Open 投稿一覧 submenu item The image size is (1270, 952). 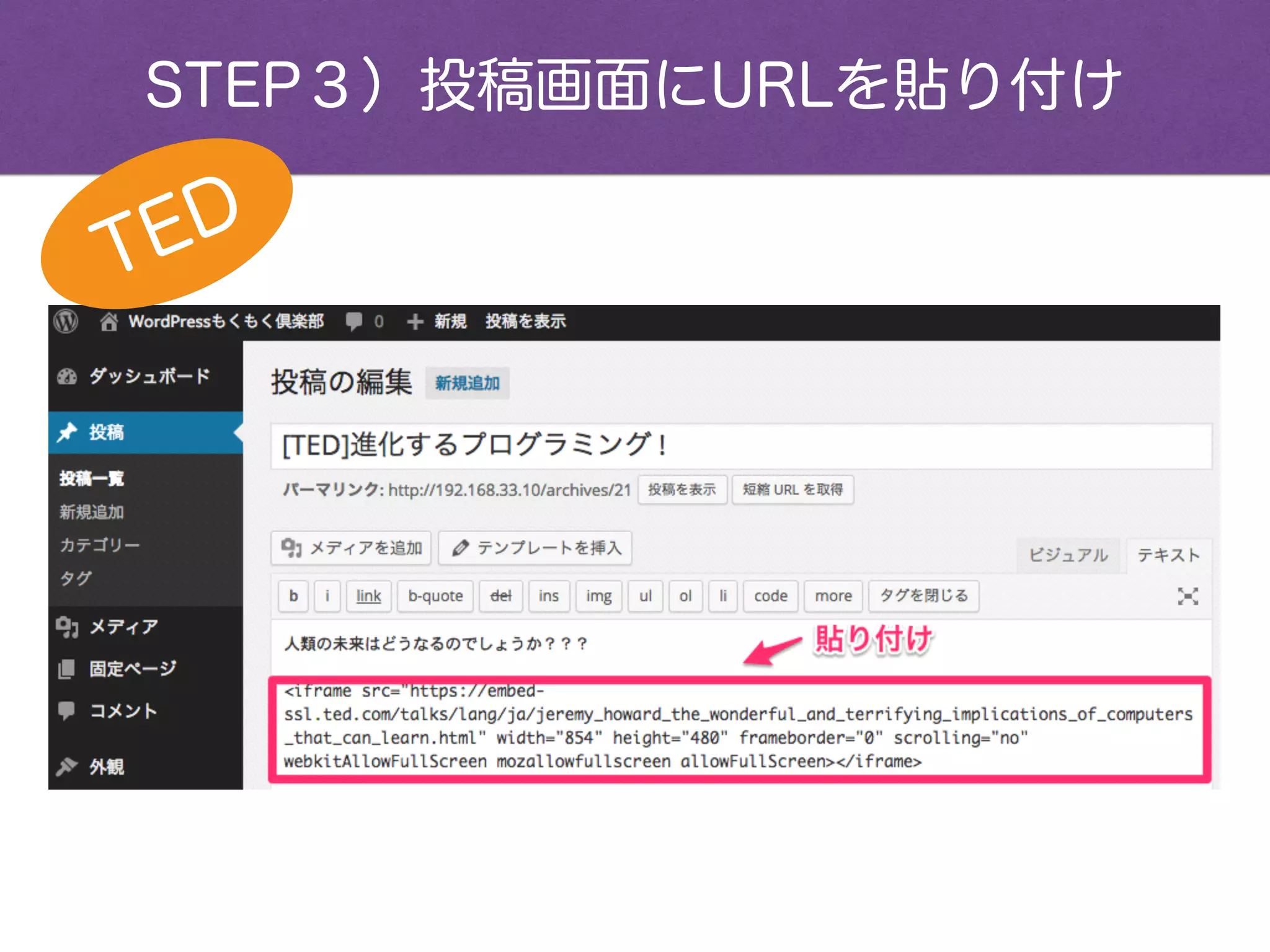[x=92, y=478]
